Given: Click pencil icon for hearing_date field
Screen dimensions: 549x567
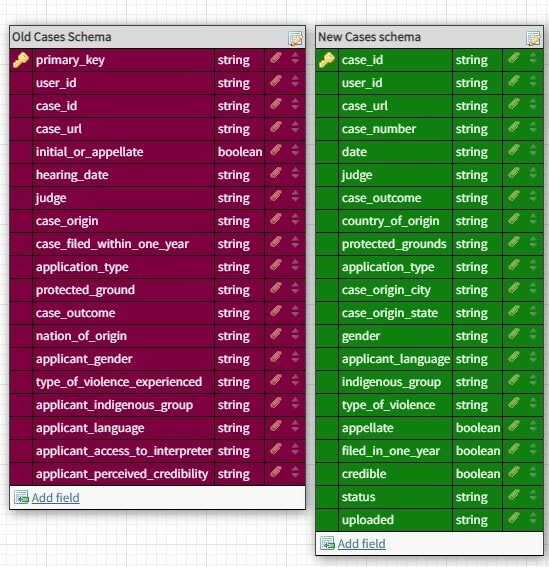Looking at the screenshot, I should [276, 173].
